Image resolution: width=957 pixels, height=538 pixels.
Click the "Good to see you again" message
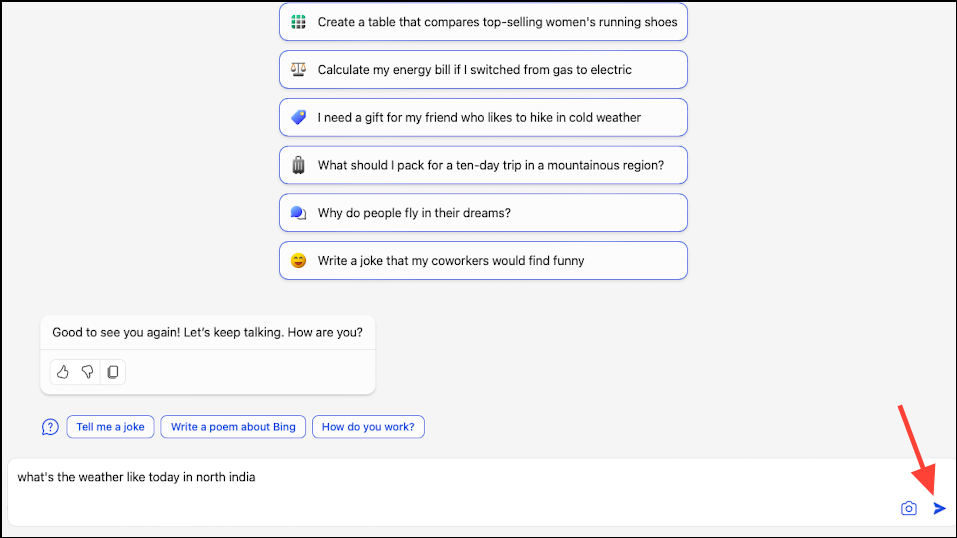point(208,332)
